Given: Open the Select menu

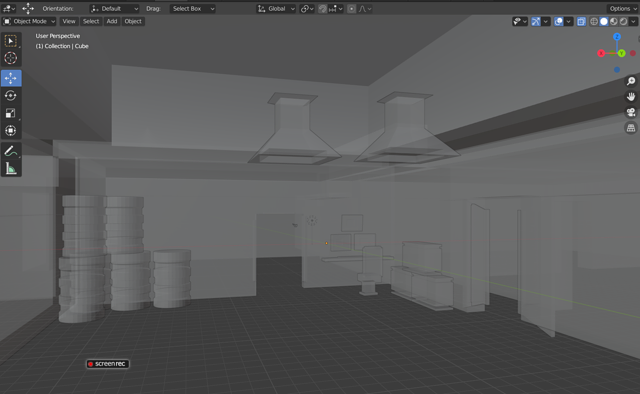Looking at the screenshot, I should (x=91, y=21).
